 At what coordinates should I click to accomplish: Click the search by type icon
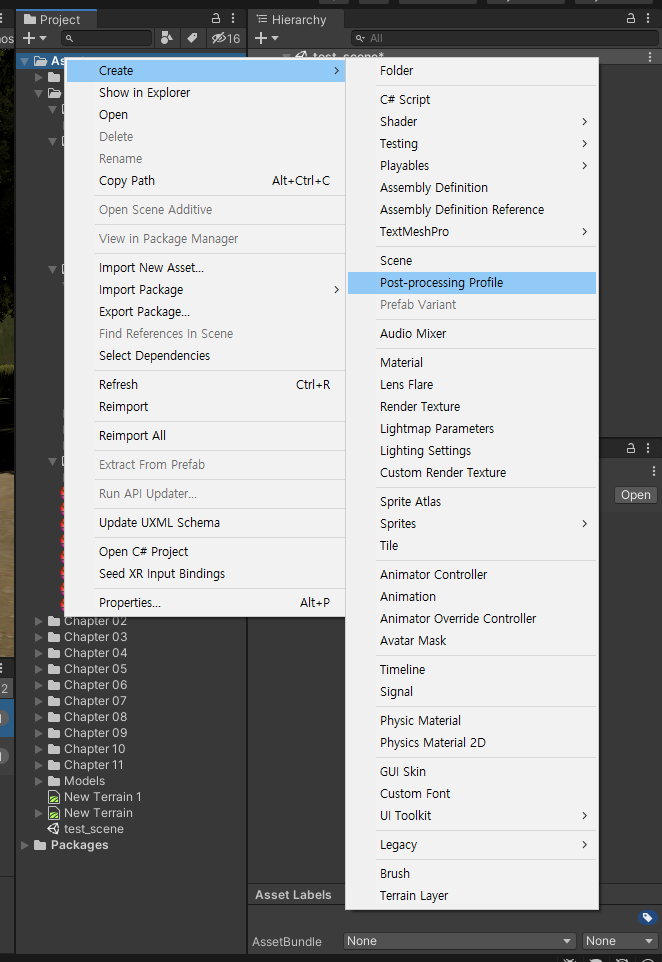pos(166,38)
